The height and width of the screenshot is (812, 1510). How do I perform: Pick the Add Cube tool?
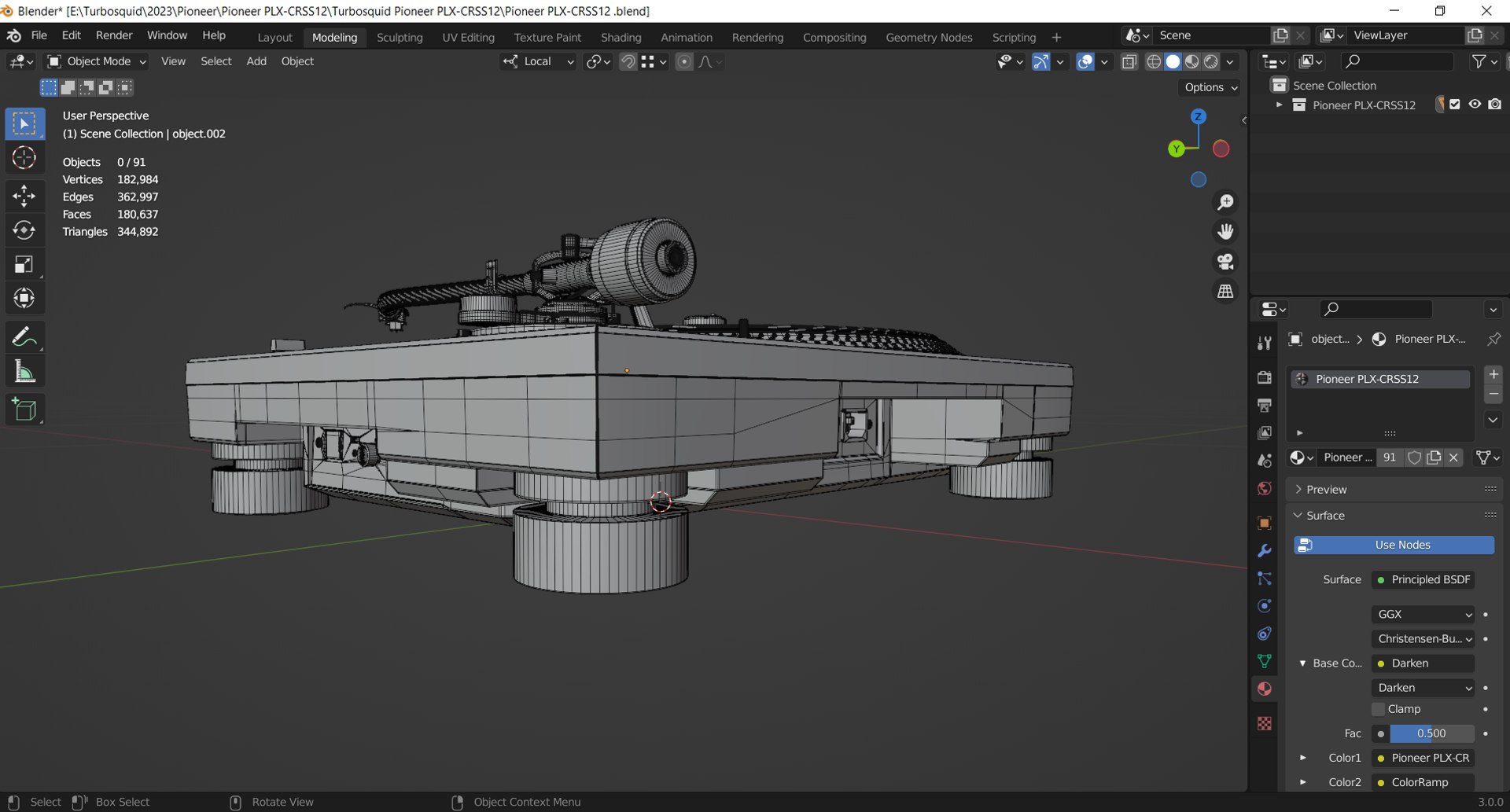click(24, 410)
